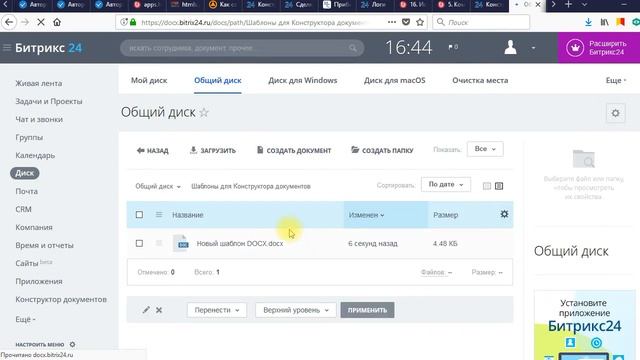Expand Ещё in the left sidebar

(25, 319)
